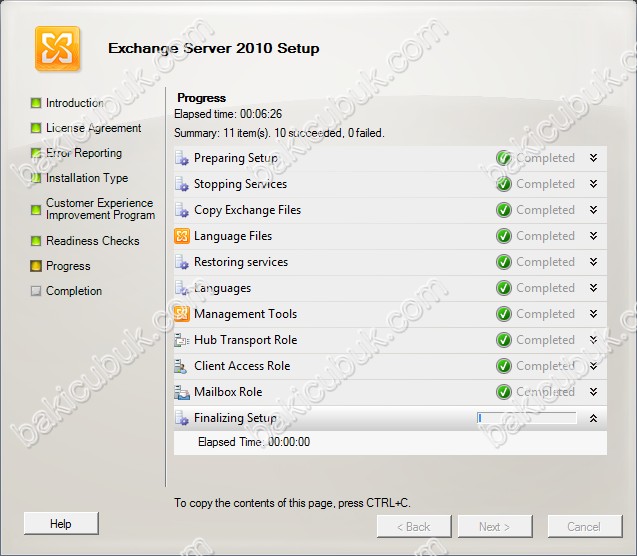Click the Restoring services step icon
This screenshot has height=556, width=637.
(x=182, y=262)
